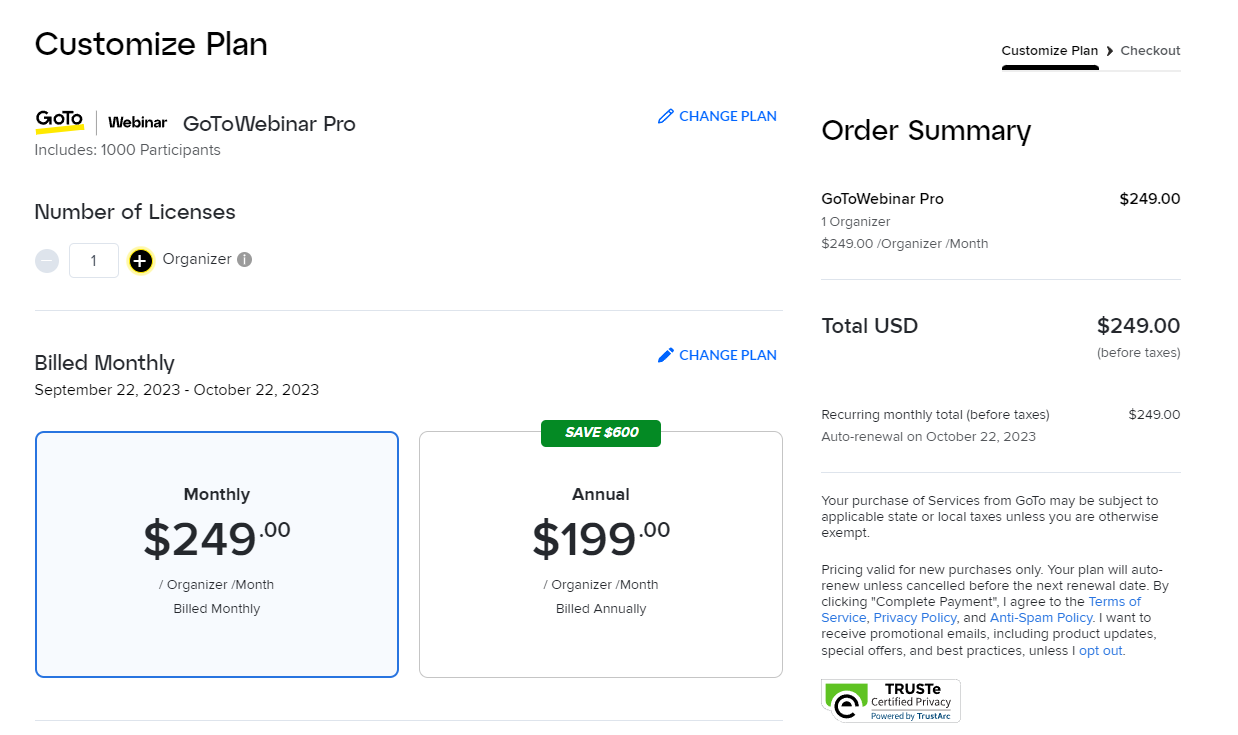1238x735 pixels.
Task: Click the breadcrumb chevron before Checkout
Action: pos(1110,51)
